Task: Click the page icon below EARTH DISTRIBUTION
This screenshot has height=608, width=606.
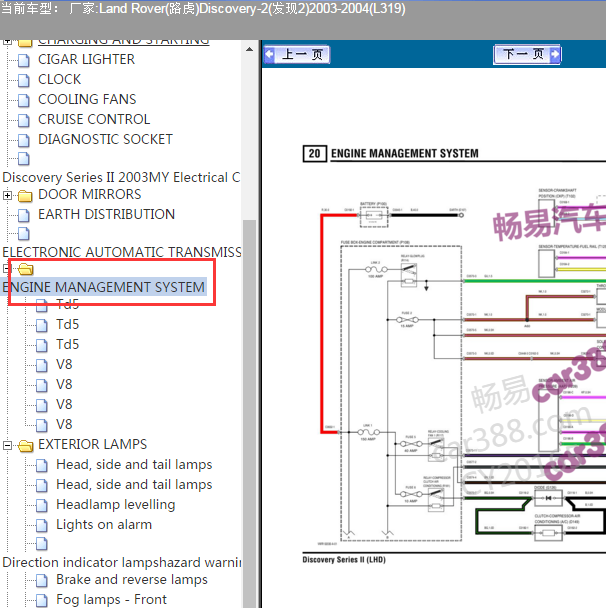Action: click(x=24, y=233)
